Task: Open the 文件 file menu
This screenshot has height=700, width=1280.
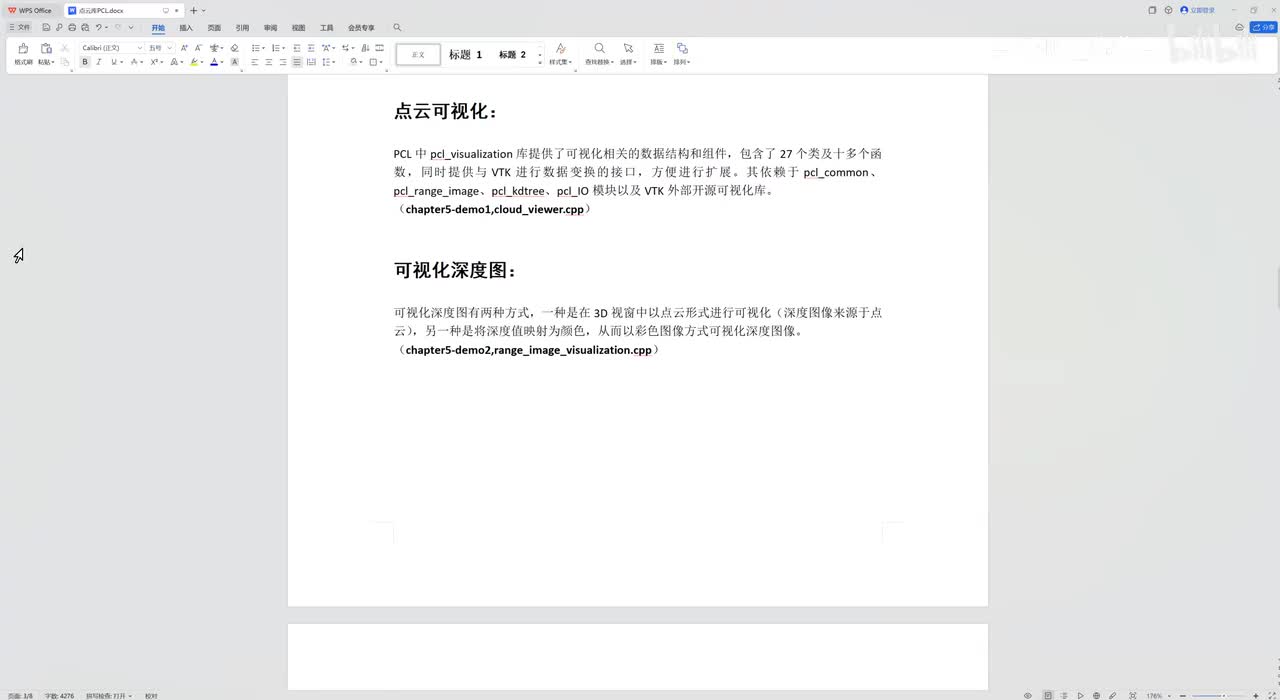Action: (x=20, y=27)
